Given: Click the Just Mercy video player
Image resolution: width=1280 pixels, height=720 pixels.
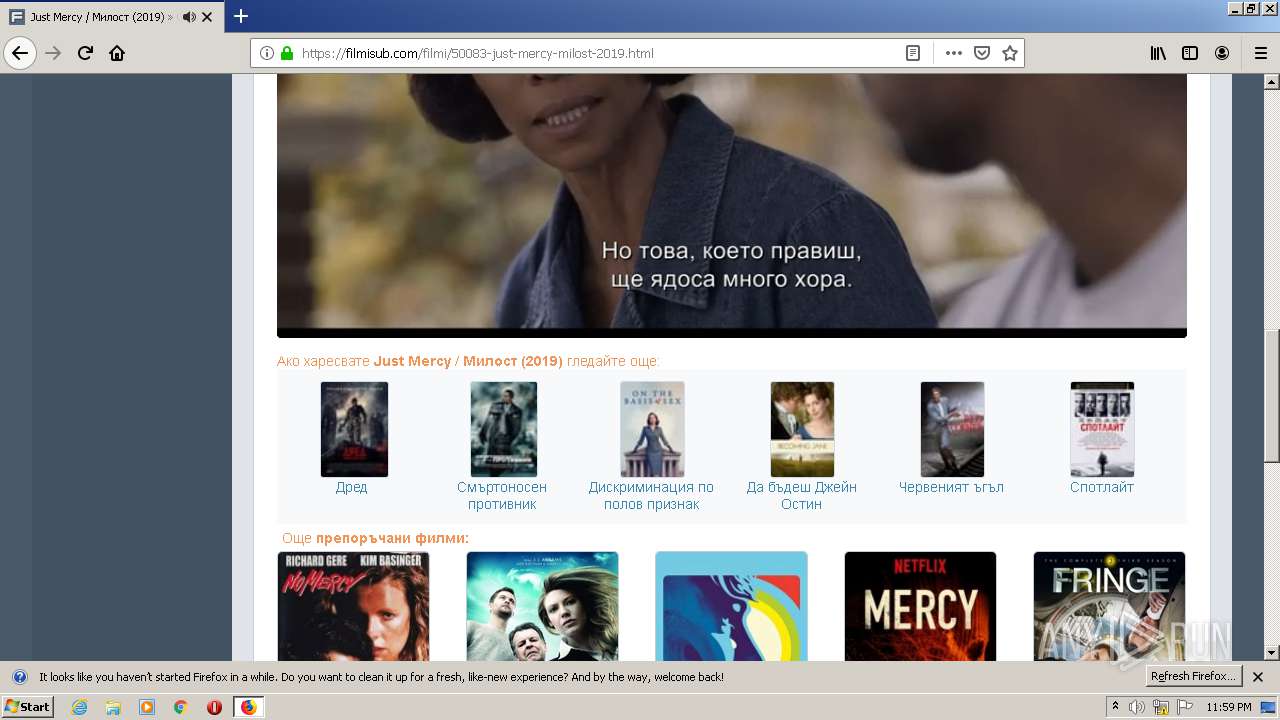Looking at the screenshot, I should click(732, 205).
